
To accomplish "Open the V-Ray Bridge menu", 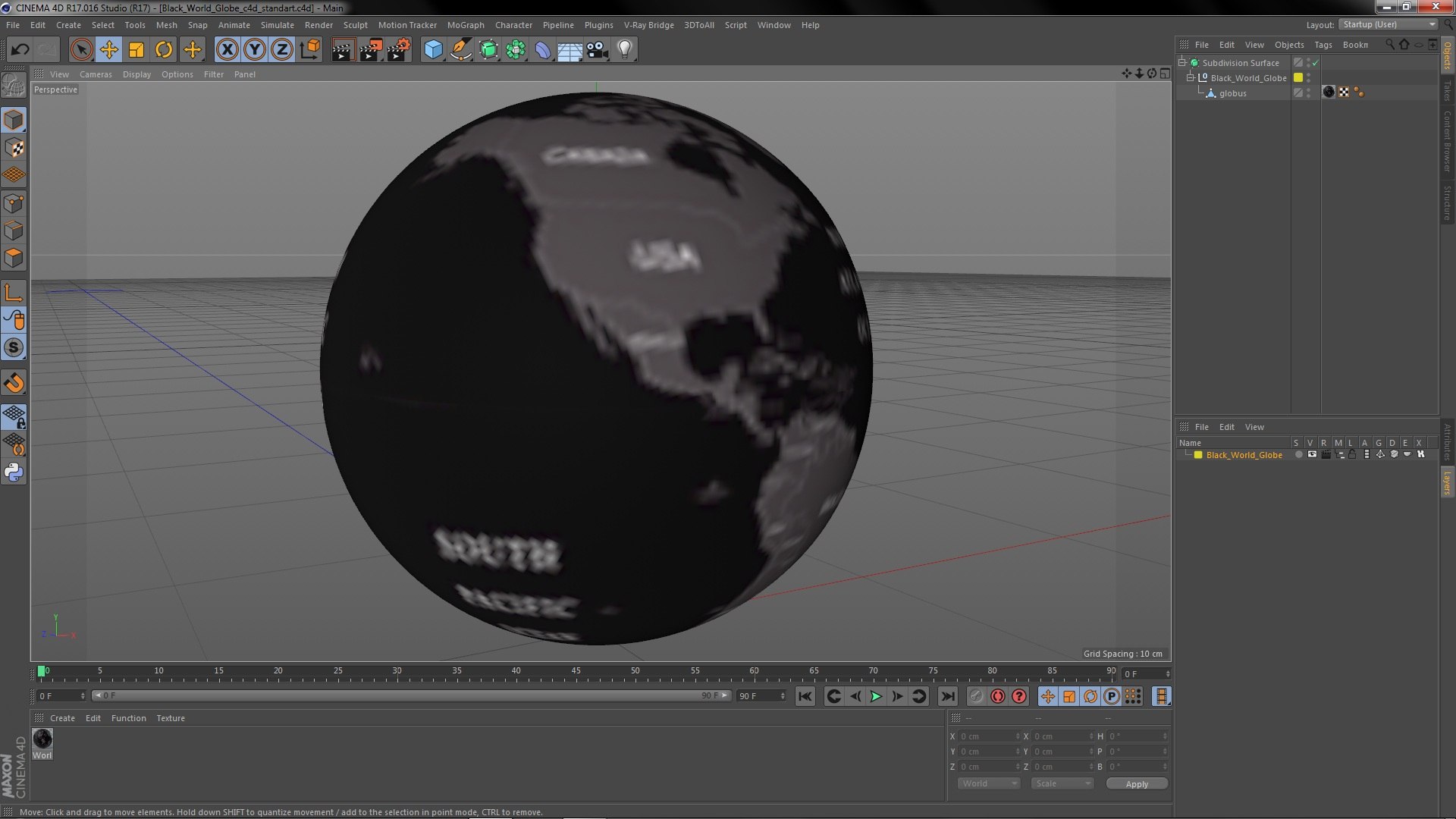I will (x=648, y=25).
